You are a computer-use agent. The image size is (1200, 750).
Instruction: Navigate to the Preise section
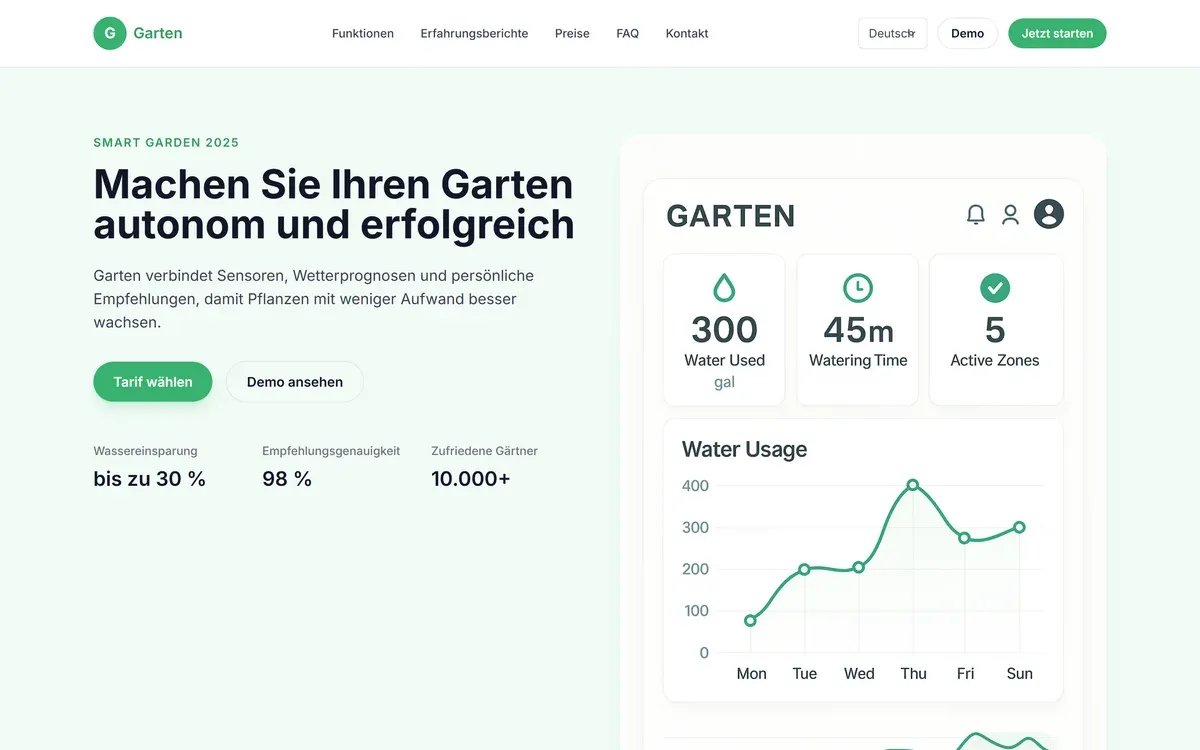(x=572, y=33)
